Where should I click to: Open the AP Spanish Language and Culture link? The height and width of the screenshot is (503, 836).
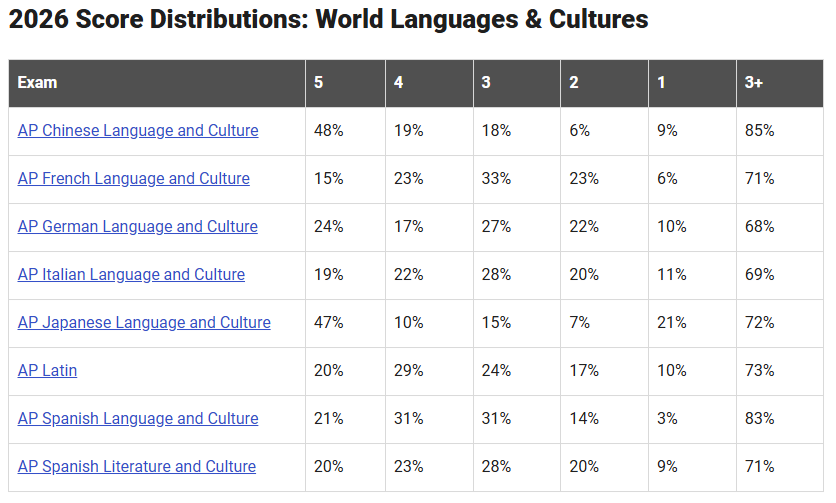138,419
